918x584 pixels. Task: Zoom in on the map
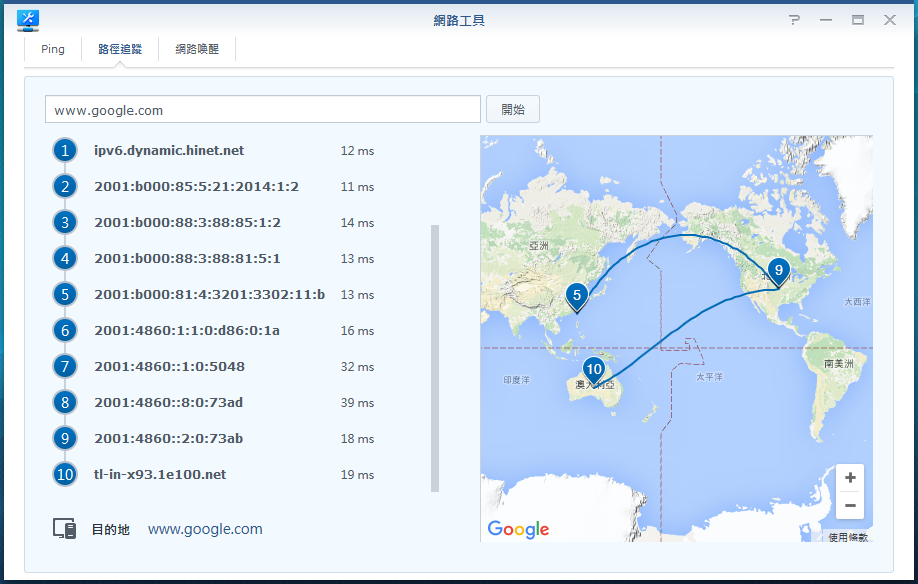(850, 477)
